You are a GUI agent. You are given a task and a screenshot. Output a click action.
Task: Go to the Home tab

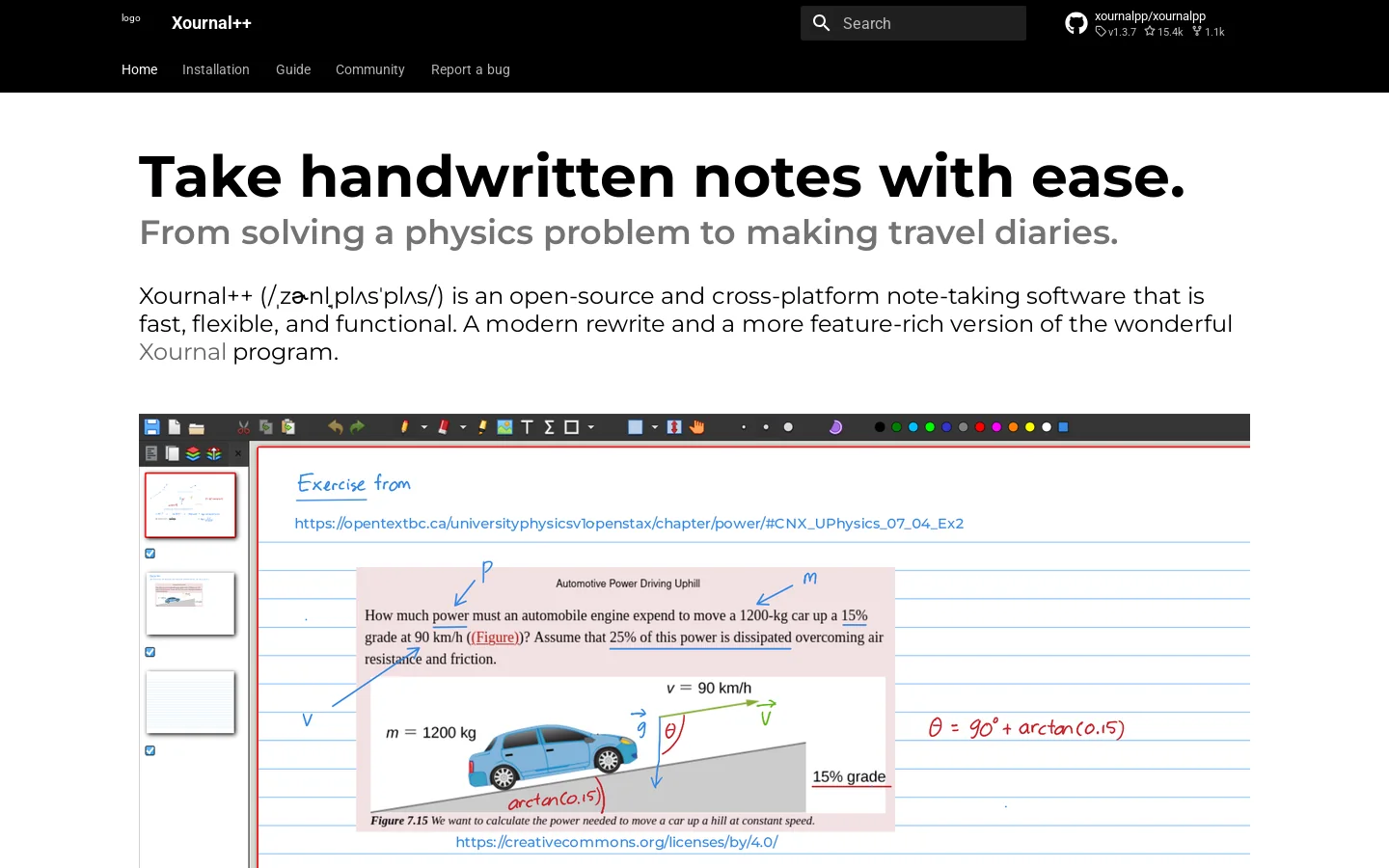coord(140,69)
